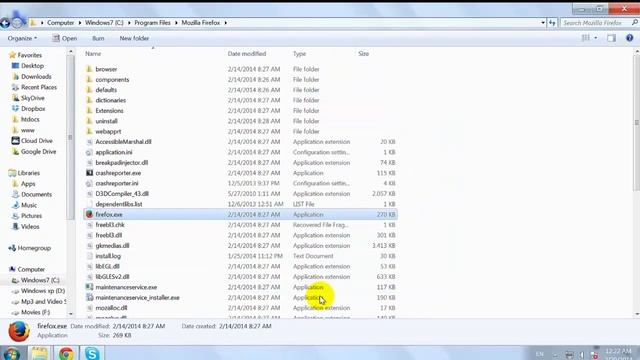Open Recent Places in sidebar

pos(39,87)
